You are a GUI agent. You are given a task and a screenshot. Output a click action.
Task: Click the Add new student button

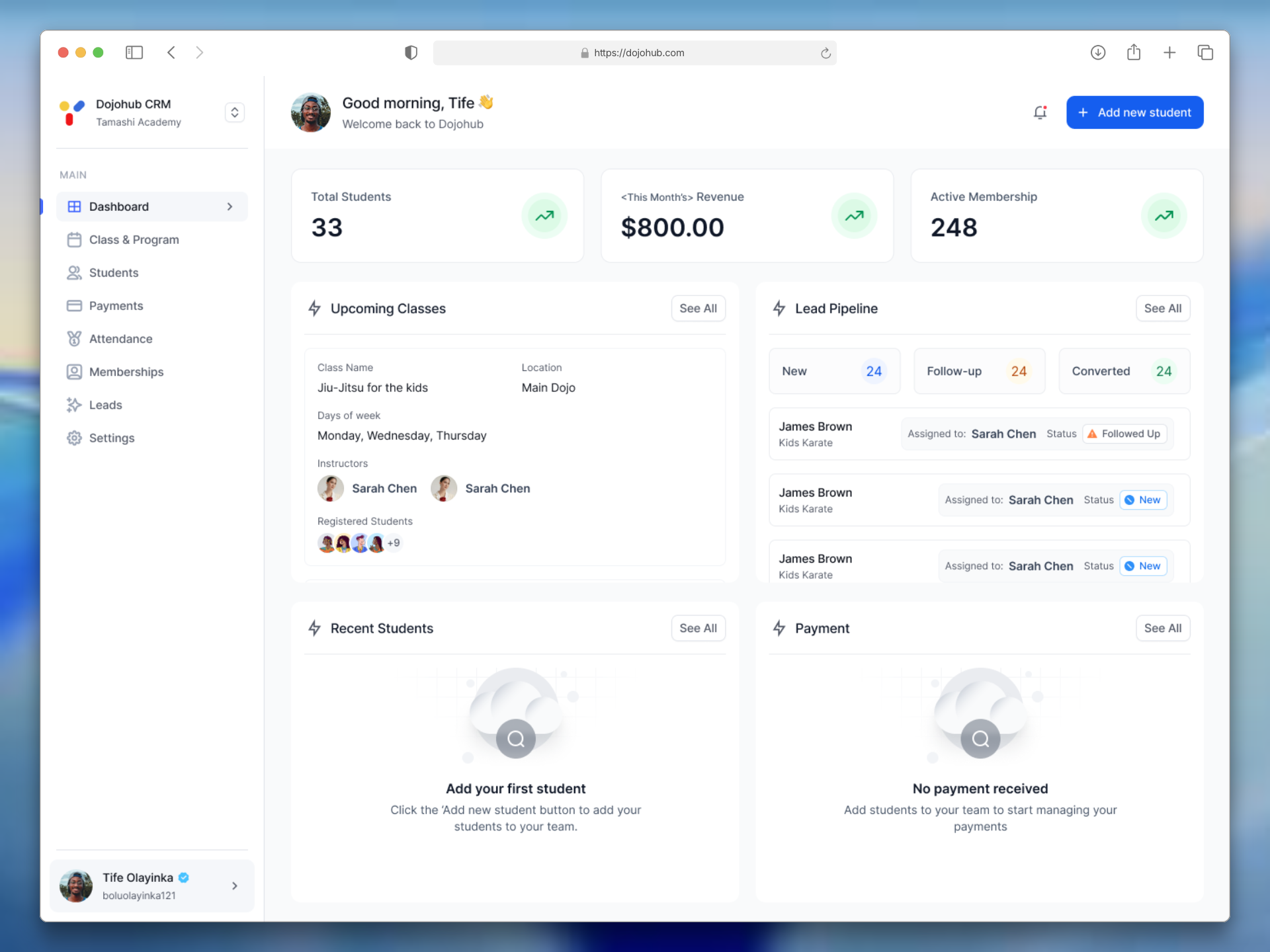[x=1134, y=112]
